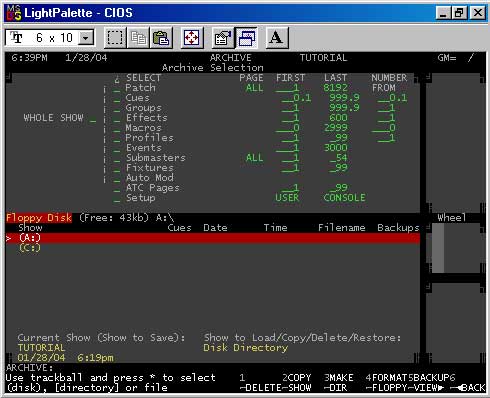The height and width of the screenshot is (398, 490).
Task: Click the Events LAST value 3000
Action: [336, 148]
